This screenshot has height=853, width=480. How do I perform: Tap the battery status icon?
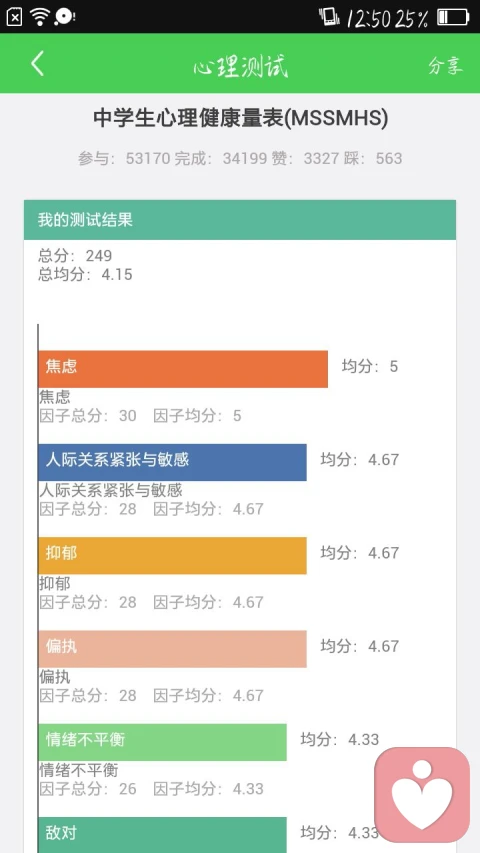453,17
